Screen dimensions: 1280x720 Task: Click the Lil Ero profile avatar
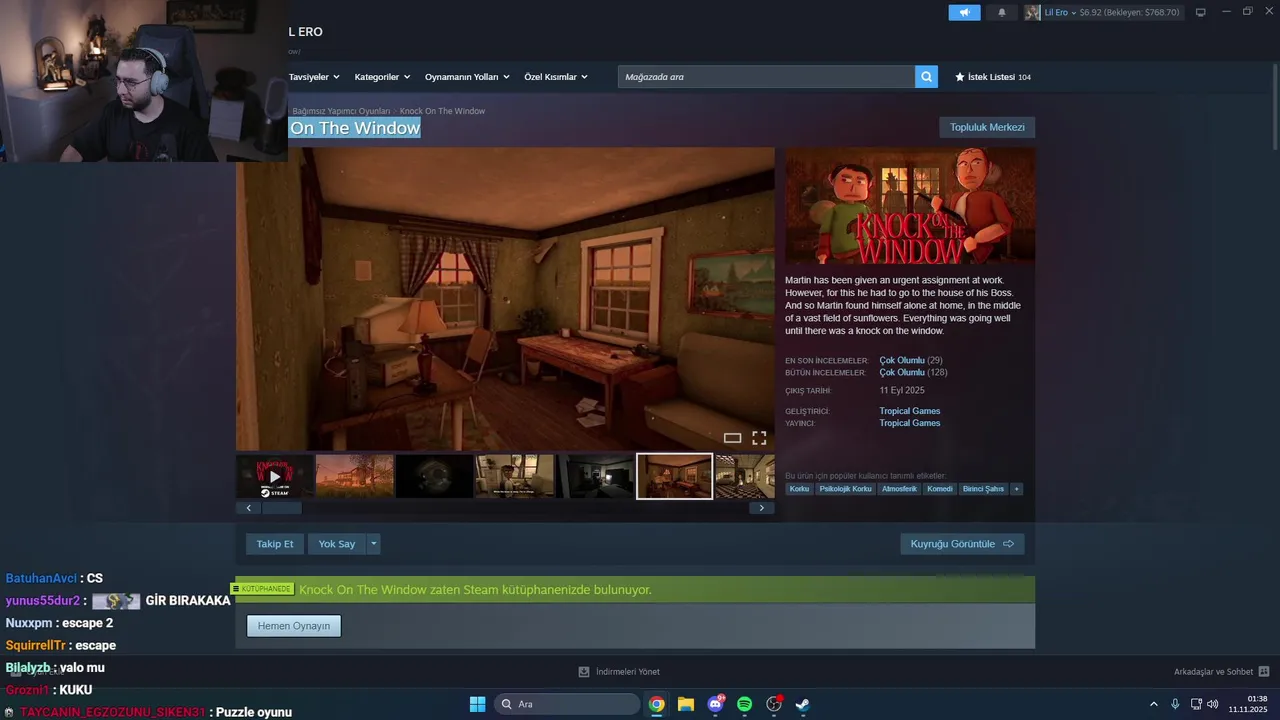(1032, 12)
